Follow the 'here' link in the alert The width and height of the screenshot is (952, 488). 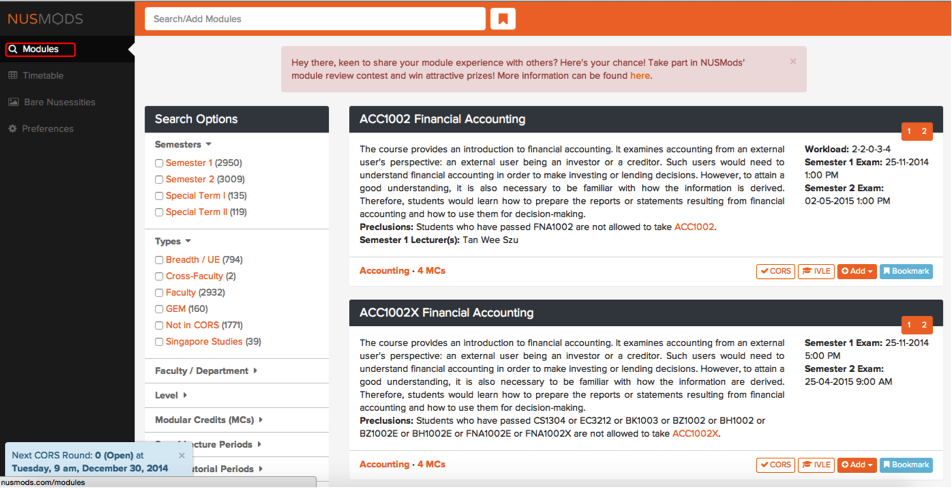pyautogui.click(x=640, y=76)
